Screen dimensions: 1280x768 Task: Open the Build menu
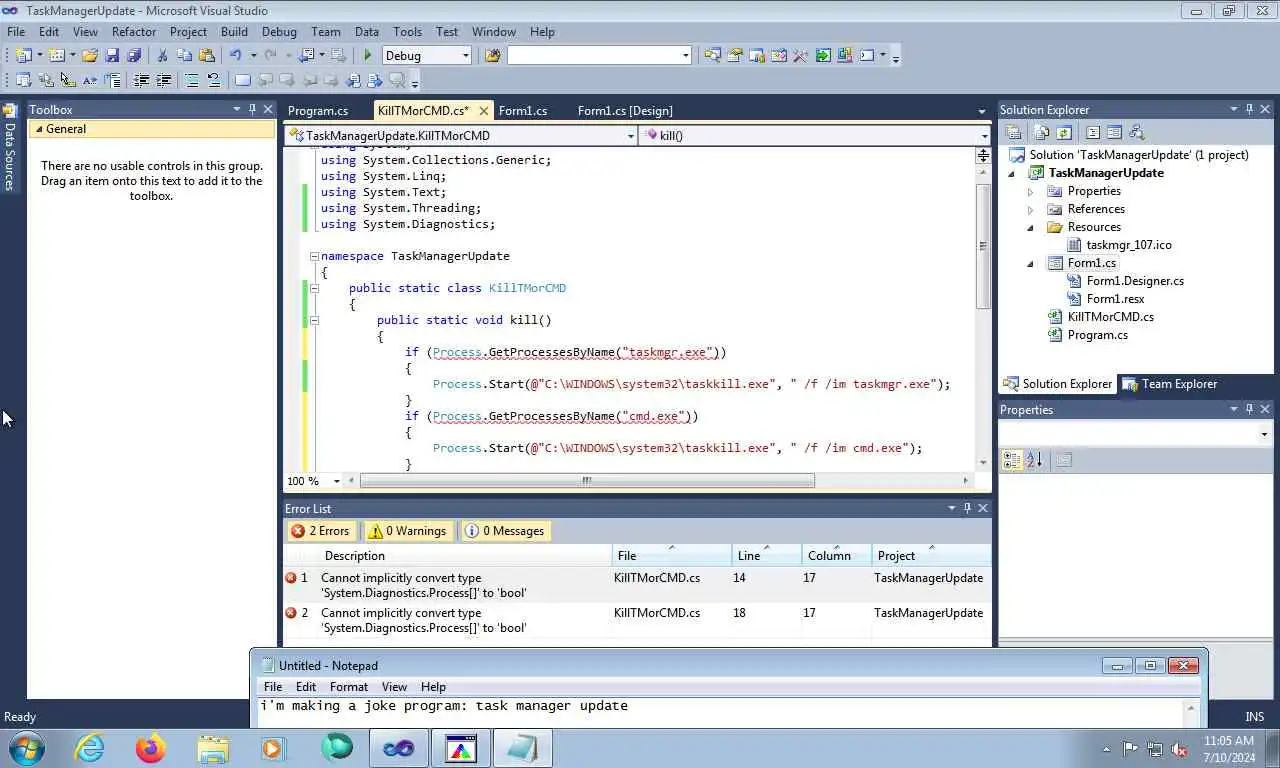pos(234,32)
